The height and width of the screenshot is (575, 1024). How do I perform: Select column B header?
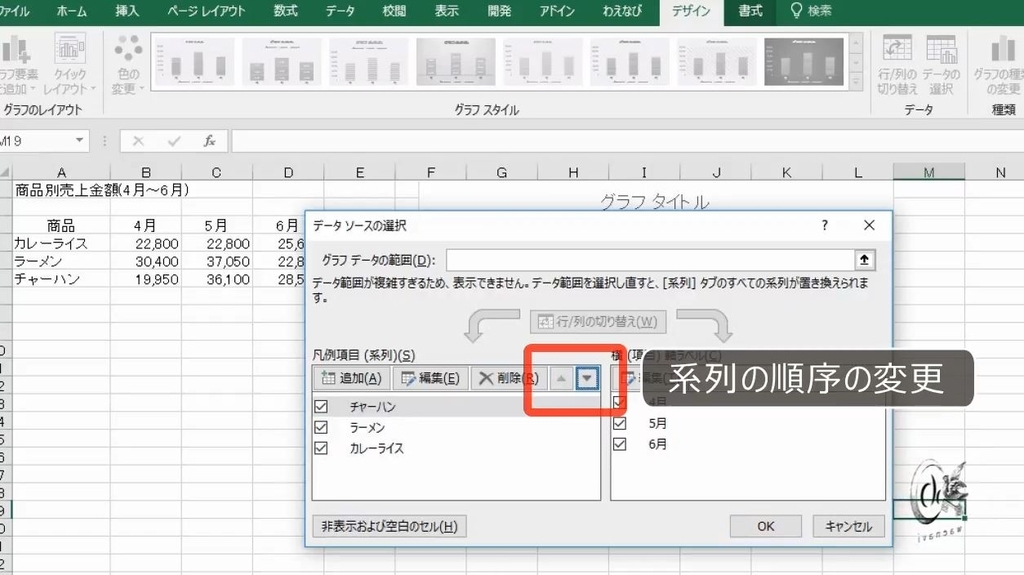click(146, 172)
